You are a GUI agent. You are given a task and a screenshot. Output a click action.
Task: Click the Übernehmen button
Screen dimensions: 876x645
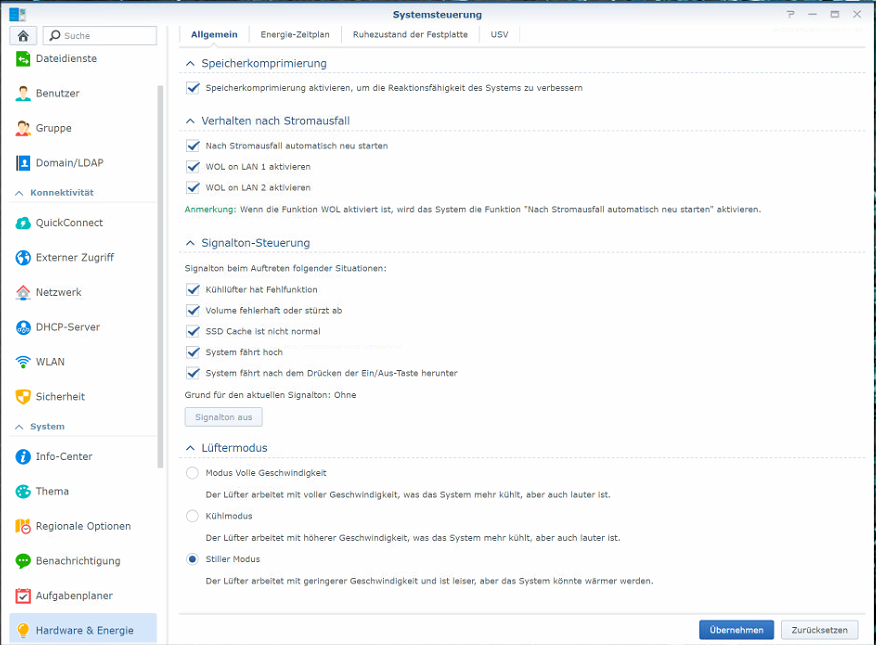click(x=736, y=630)
